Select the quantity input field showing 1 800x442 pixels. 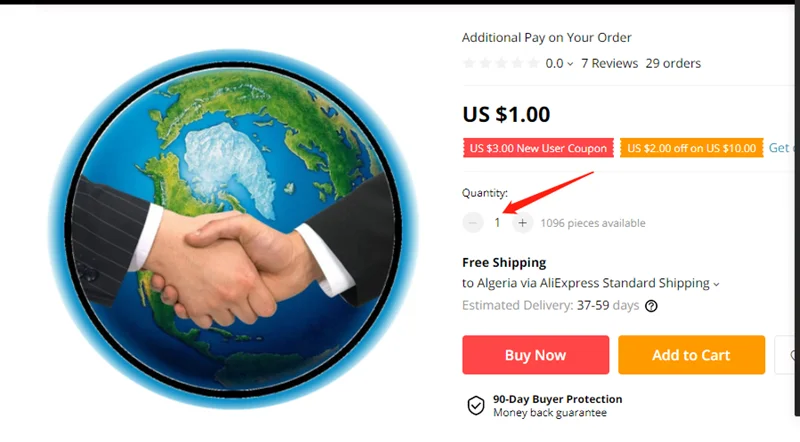497,223
